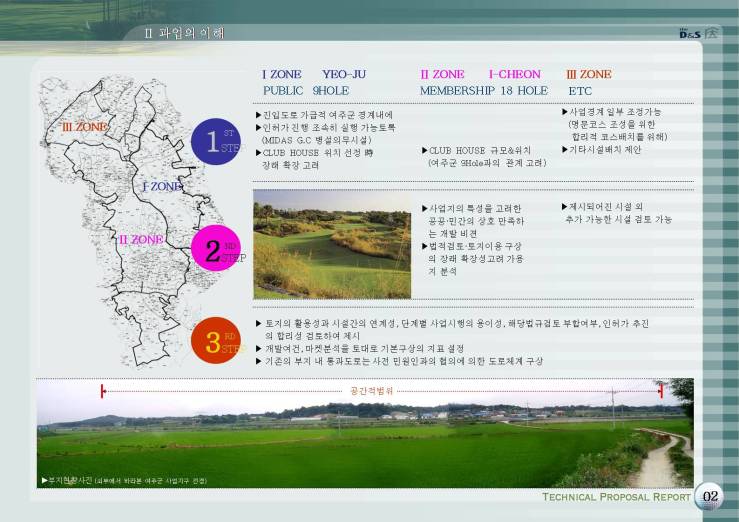Select the left red range marker

point(103,391)
